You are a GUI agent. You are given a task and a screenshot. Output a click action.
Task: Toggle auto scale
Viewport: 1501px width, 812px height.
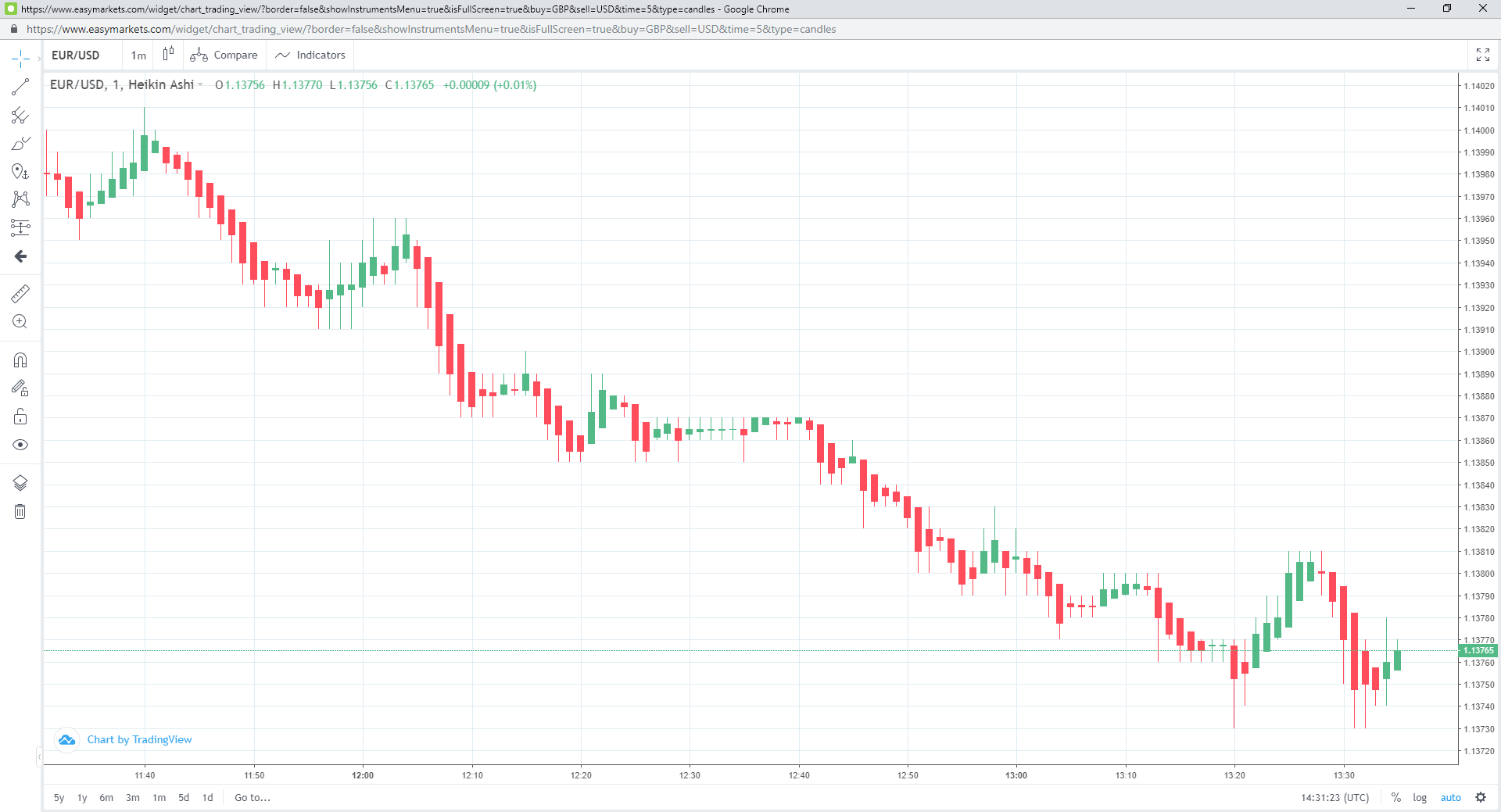coord(1451,798)
